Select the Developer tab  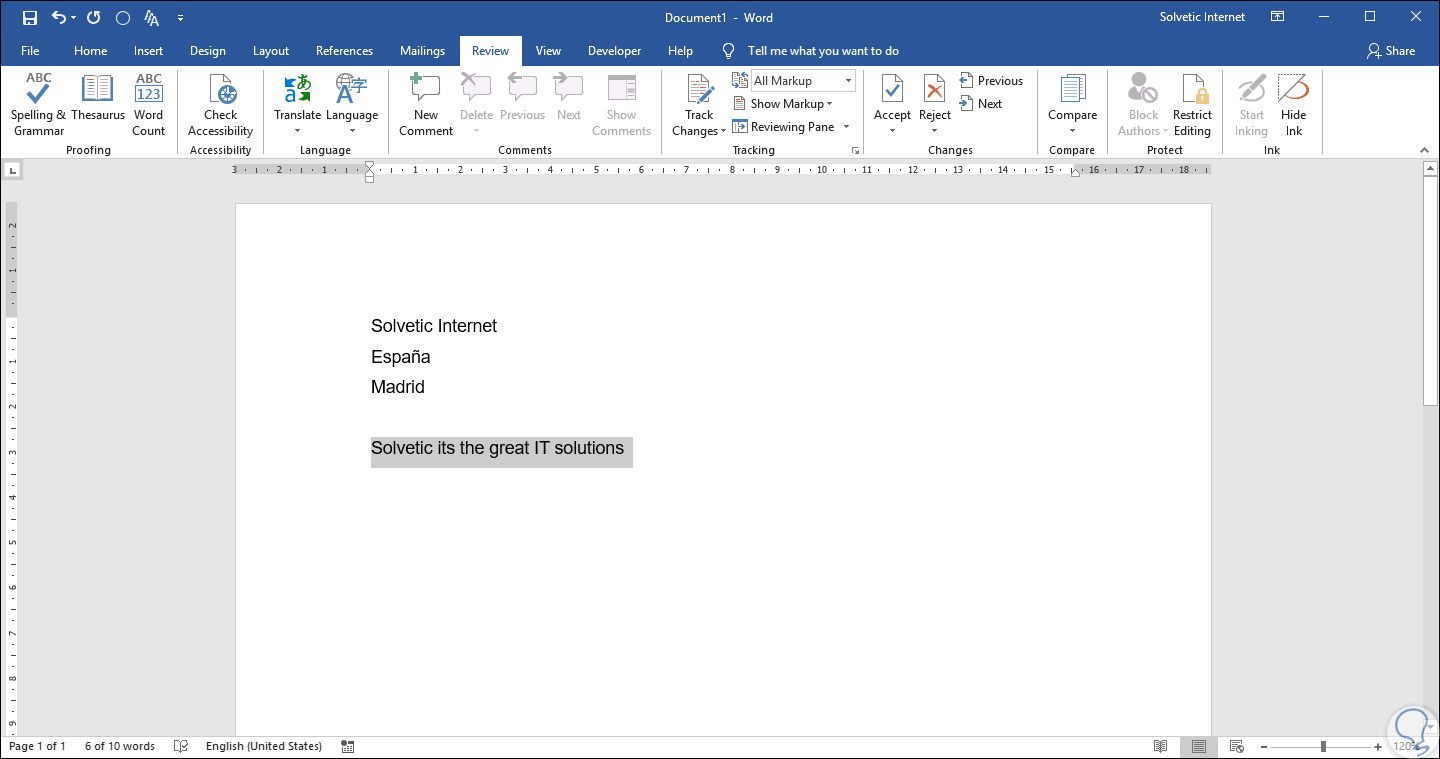click(x=614, y=51)
